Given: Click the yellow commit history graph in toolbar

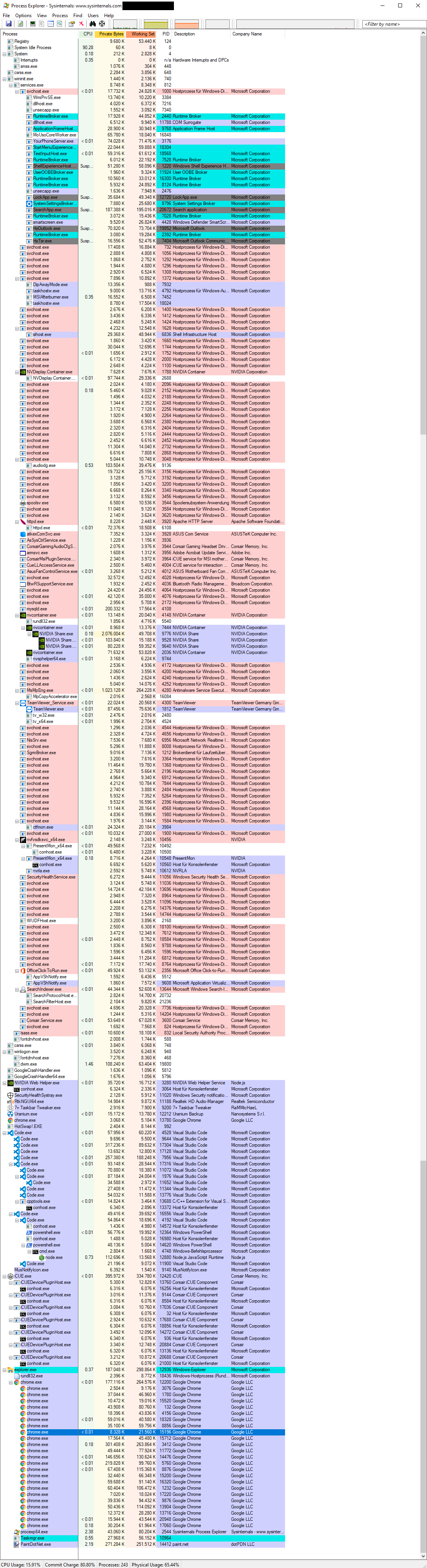Looking at the screenshot, I should [x=156, y=24].
